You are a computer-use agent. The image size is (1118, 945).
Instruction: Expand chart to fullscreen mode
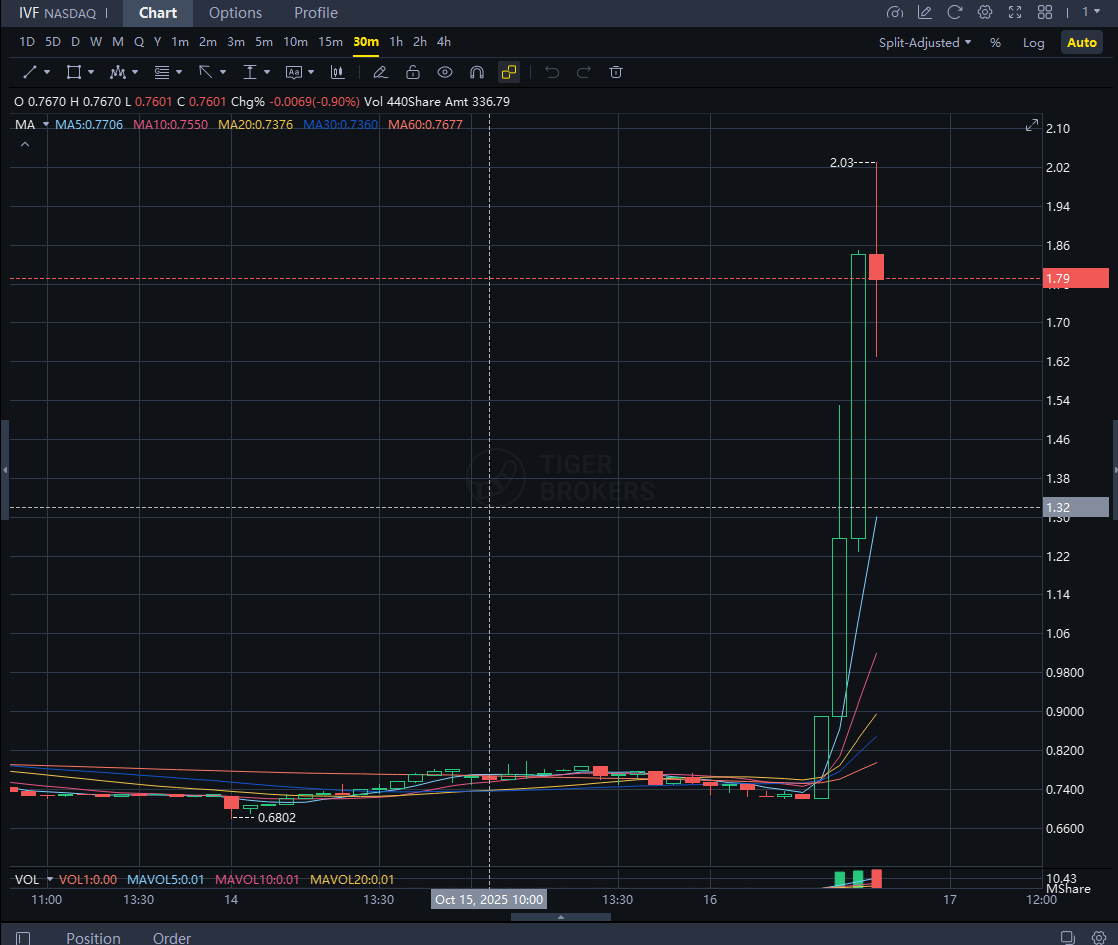1014,12
